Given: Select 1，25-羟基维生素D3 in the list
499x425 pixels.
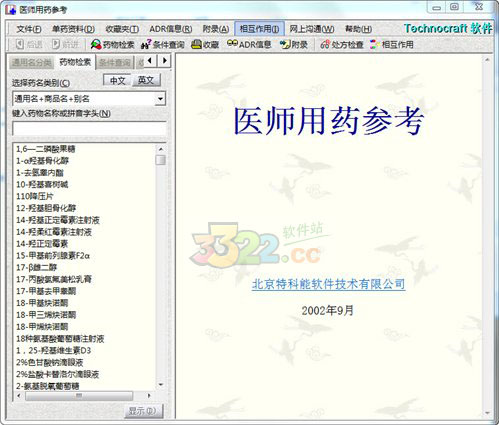Looking at the screenshot, I should pyautogui.click(x=53, y=350).
